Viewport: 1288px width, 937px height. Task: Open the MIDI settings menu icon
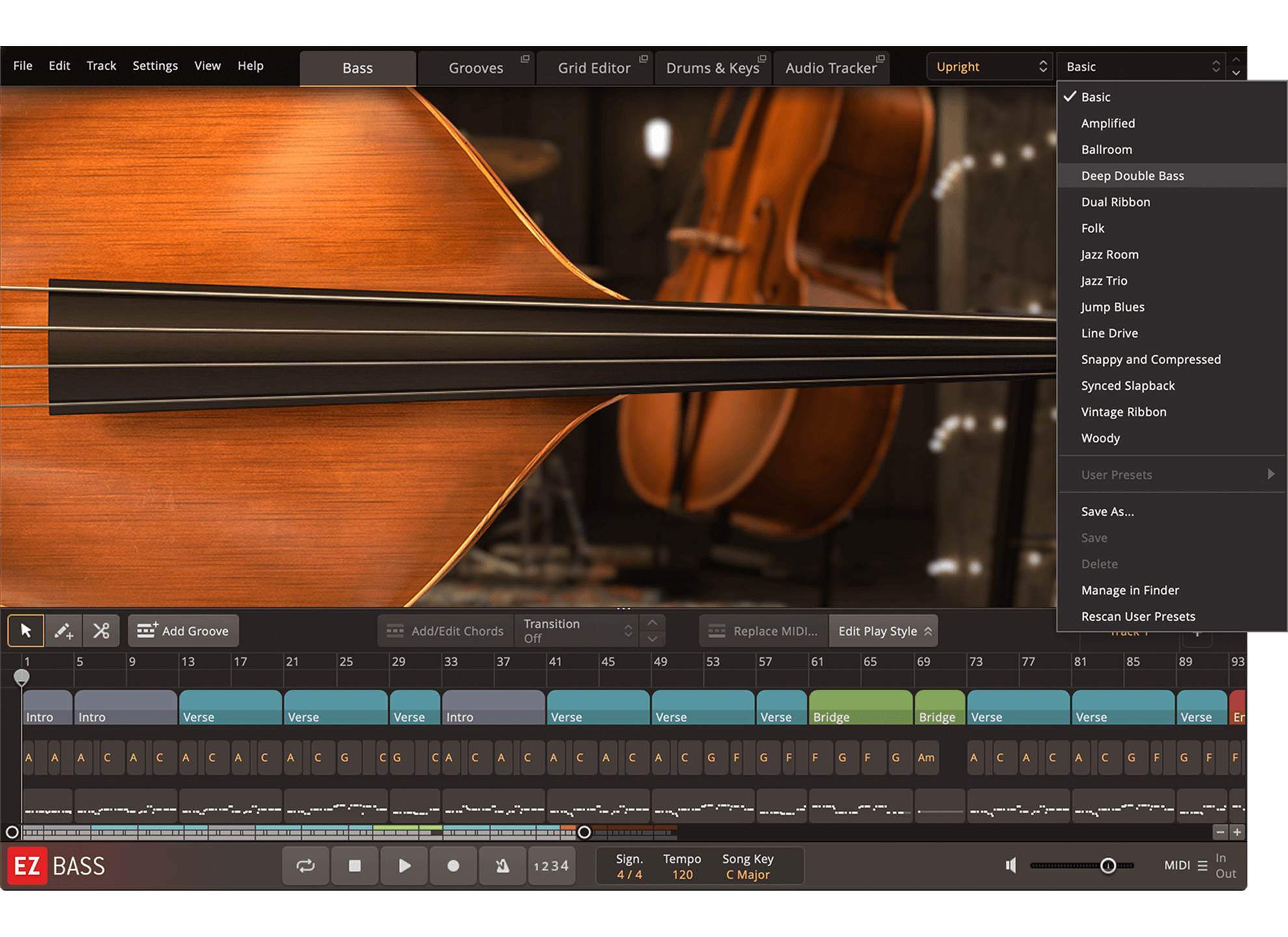coord(1202,865)
